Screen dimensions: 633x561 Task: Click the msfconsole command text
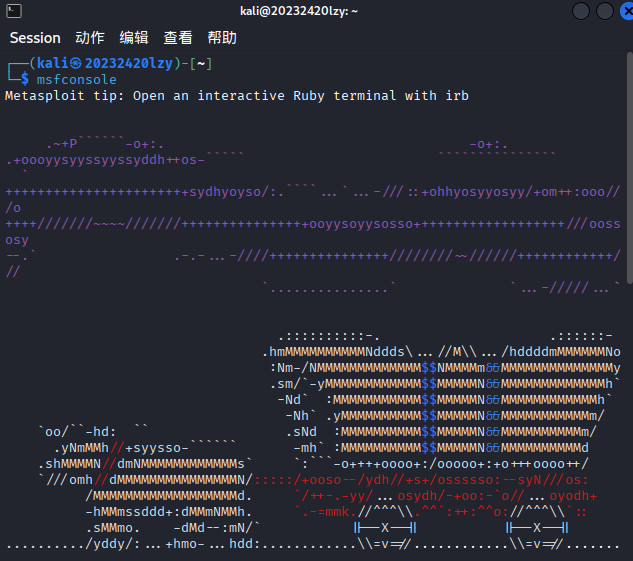click(x=77, y=80)
